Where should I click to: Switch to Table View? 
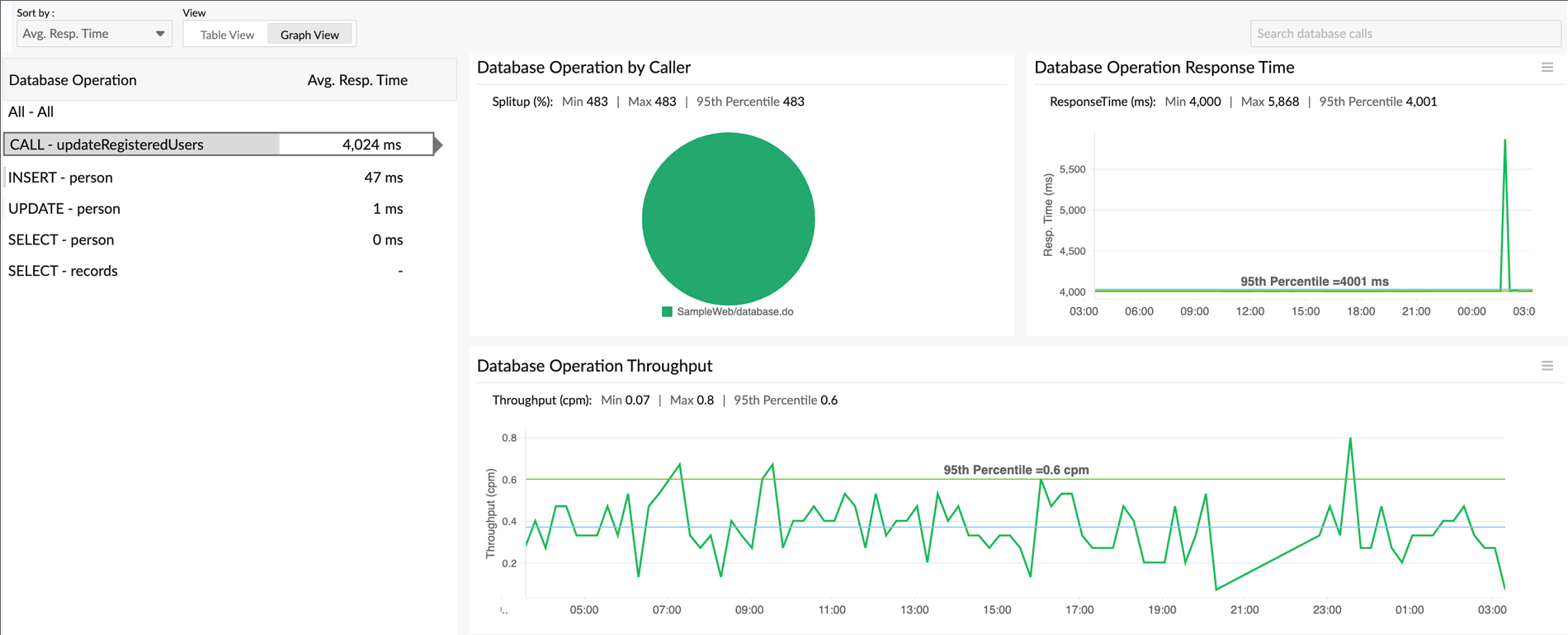[227, 35]
